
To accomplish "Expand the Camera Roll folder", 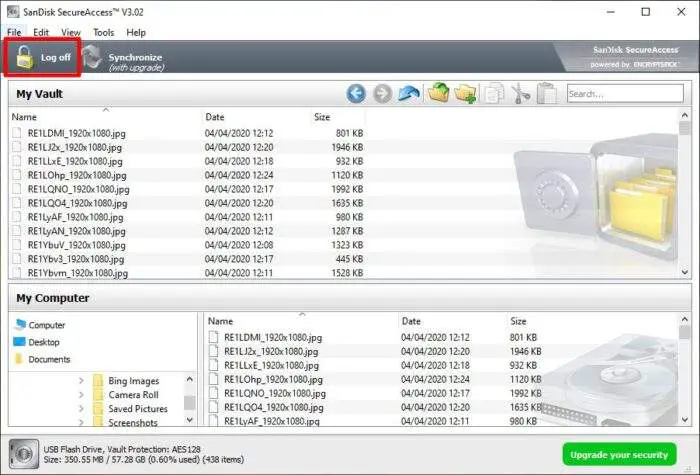I will point(81,395).
